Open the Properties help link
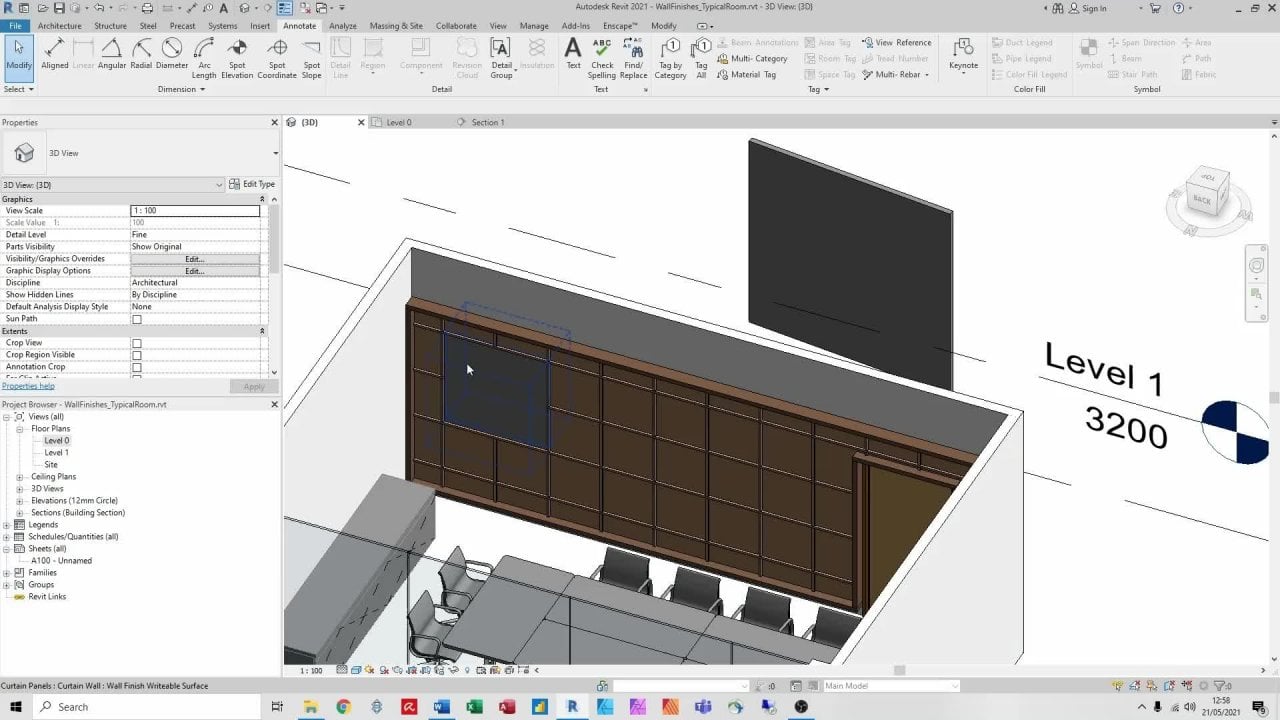Screen dimensions: 1280x720 point(28,386)
